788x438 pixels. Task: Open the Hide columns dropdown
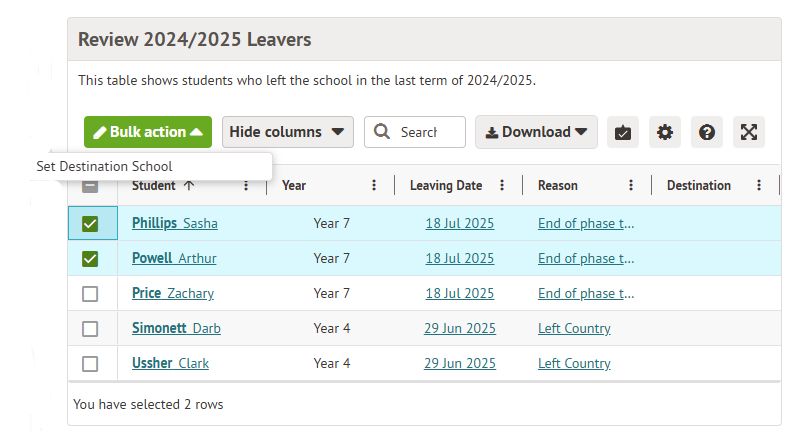point(288,132)
